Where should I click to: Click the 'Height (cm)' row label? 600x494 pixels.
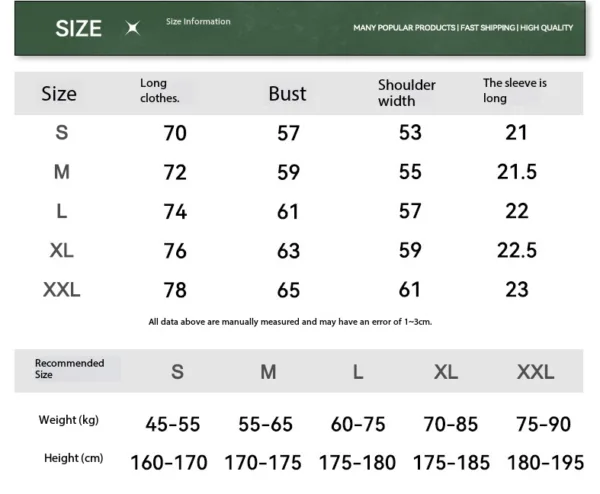pyautogui.click(x=74, y=458)
